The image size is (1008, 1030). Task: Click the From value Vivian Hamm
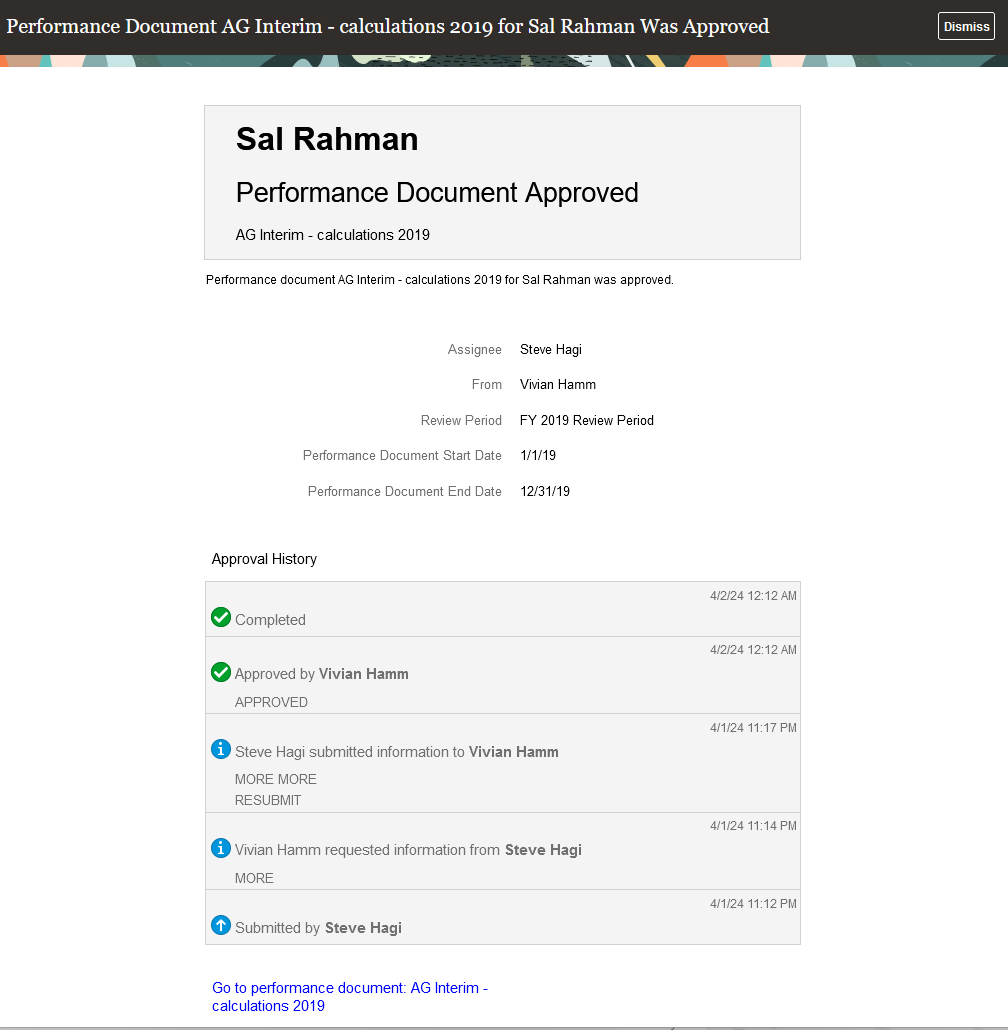pos(558,384)
